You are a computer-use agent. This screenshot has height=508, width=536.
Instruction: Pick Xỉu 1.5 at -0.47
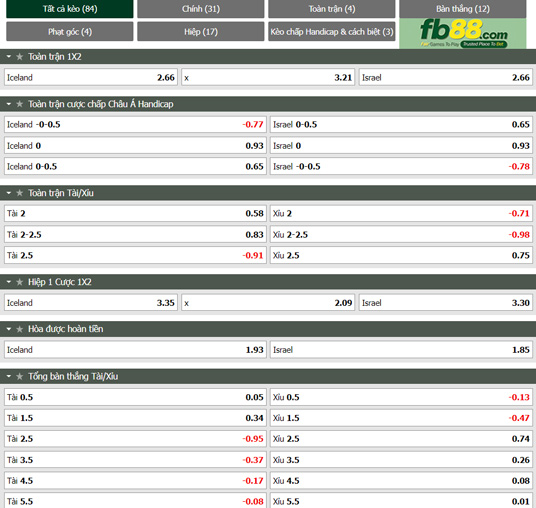[401, 418]
